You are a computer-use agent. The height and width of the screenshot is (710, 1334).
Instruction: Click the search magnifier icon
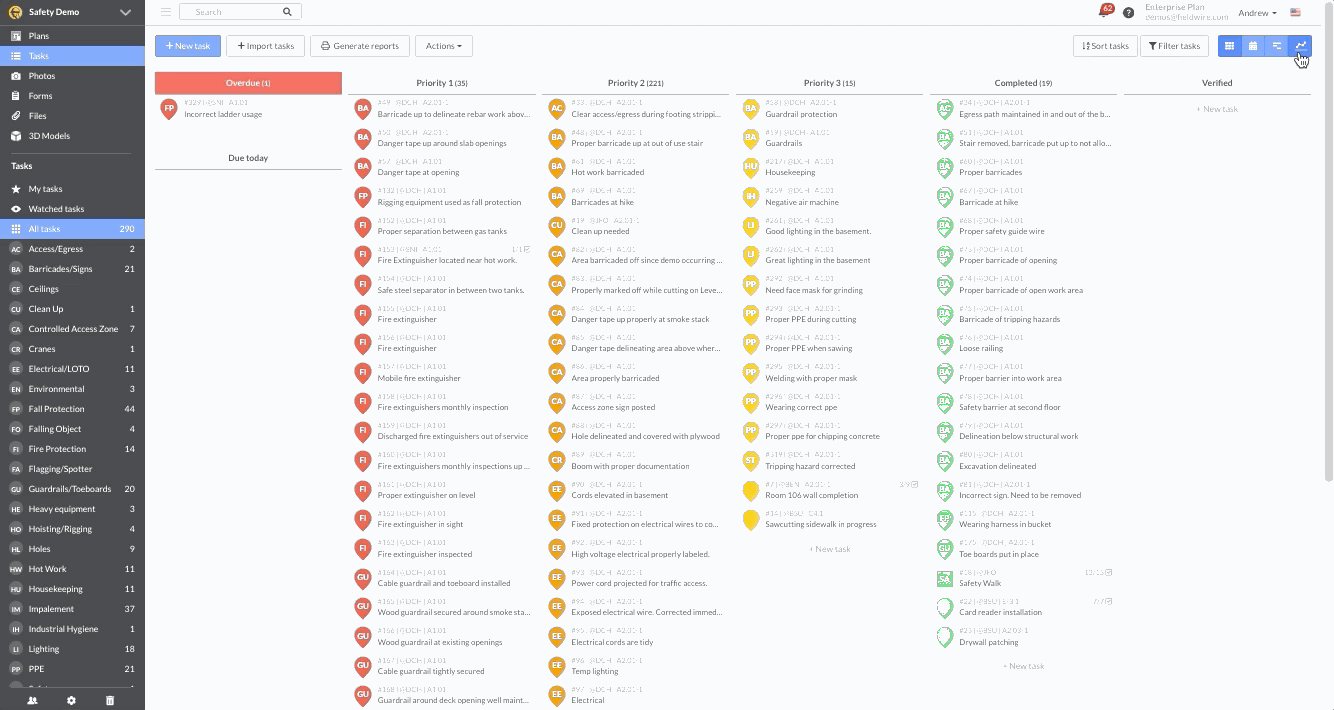287,12
